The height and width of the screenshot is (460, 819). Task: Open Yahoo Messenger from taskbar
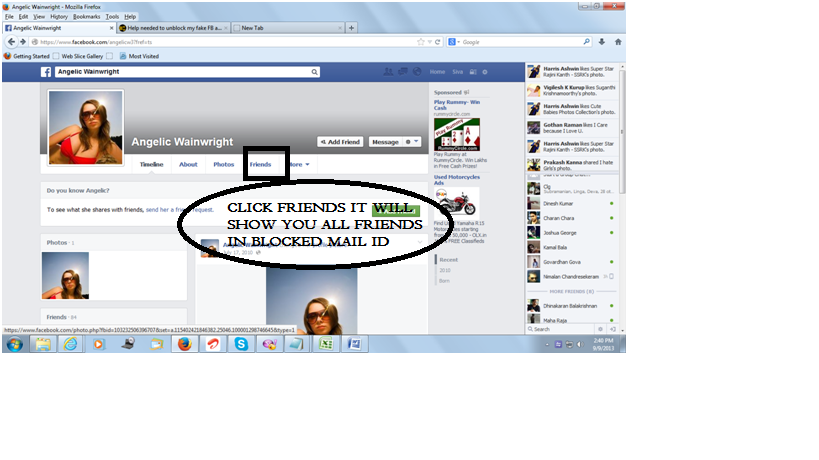pyautogui.click(x=270, y=344)
